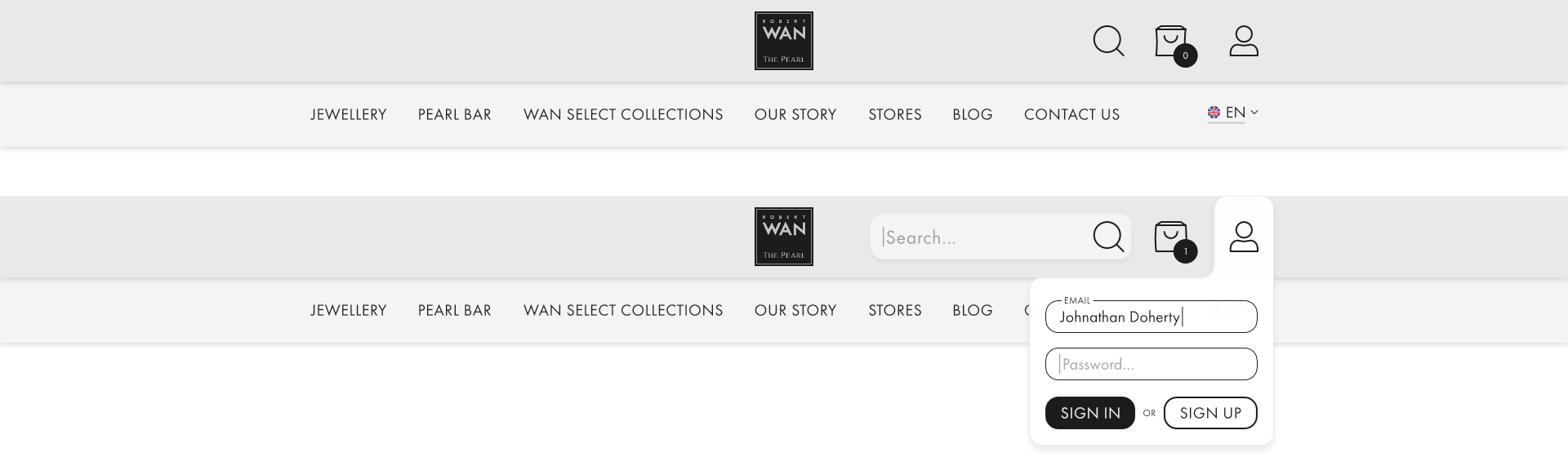The height and width of the screenshot is (457, 1568).
Task: Open Pearl Bar in the top navigation
Action: coord(455,114)
